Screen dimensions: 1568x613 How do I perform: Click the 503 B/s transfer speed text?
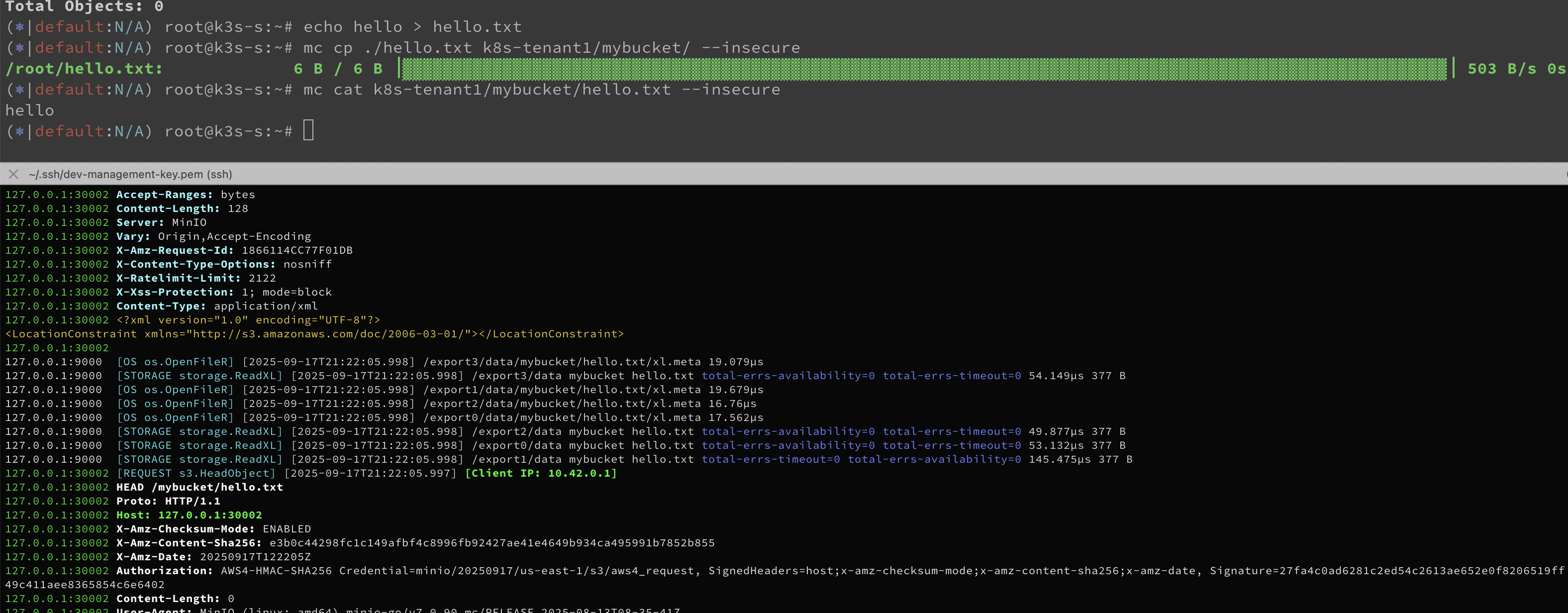[1501, 69]
